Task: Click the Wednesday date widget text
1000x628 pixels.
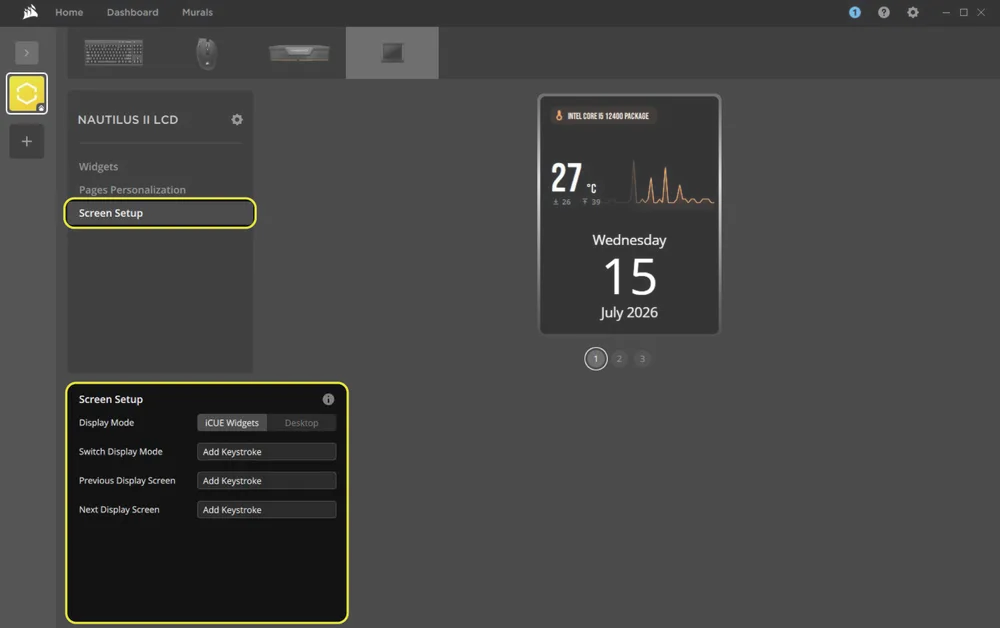Action: [629, 240]
